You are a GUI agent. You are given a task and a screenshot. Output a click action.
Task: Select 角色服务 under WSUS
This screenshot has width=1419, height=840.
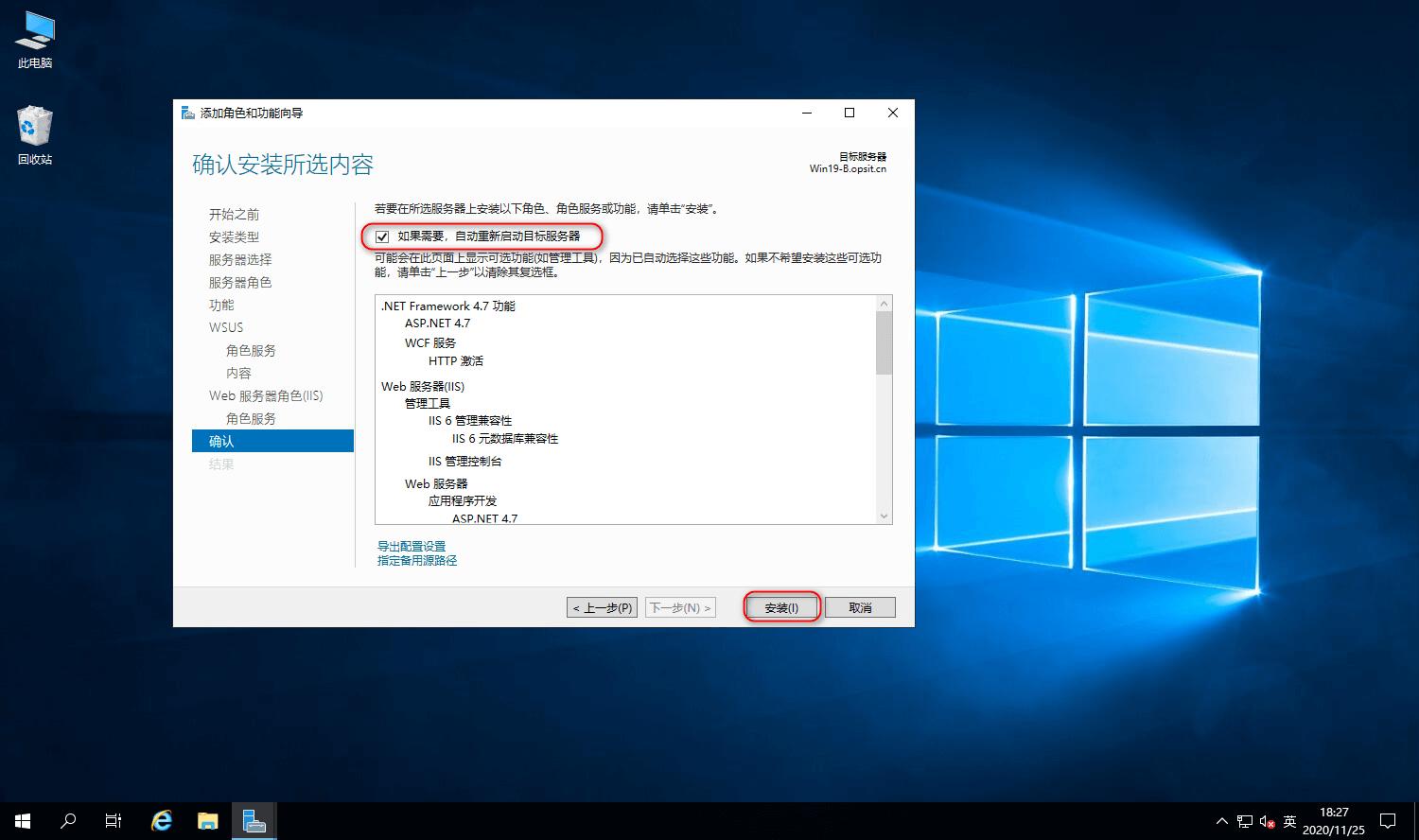pos(251,351)
